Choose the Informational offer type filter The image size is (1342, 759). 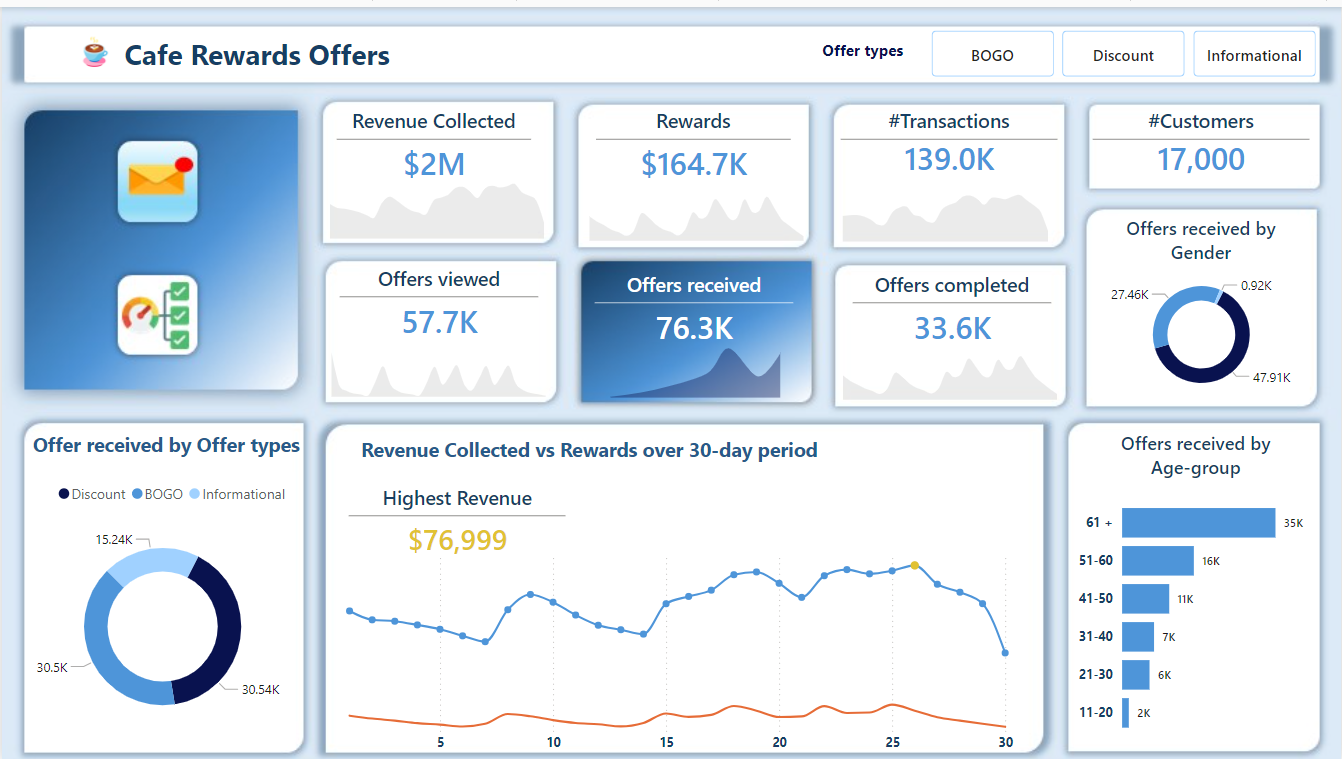1253,55
